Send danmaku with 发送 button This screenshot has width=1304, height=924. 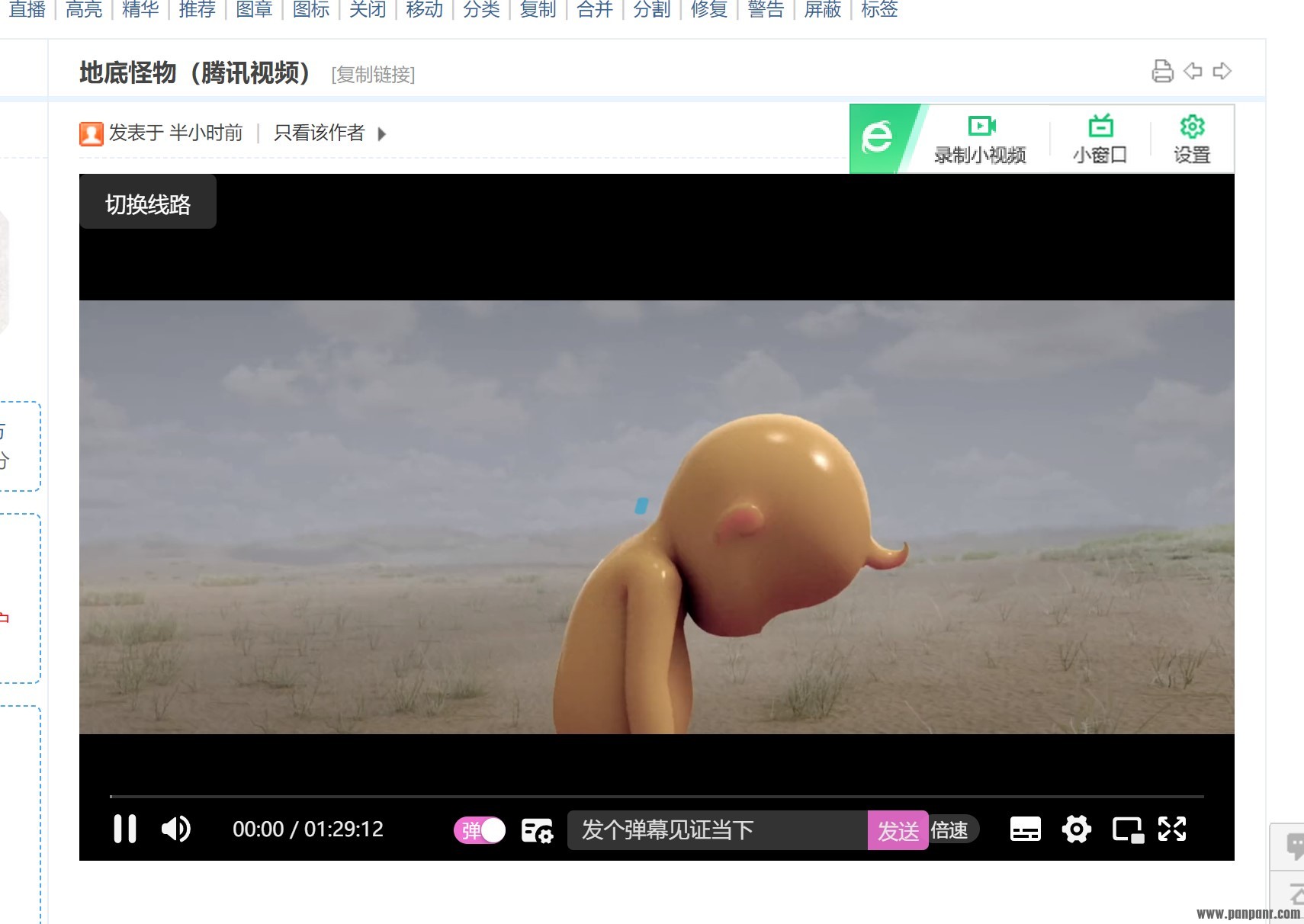pyautogui.click(x=898, y=830)
